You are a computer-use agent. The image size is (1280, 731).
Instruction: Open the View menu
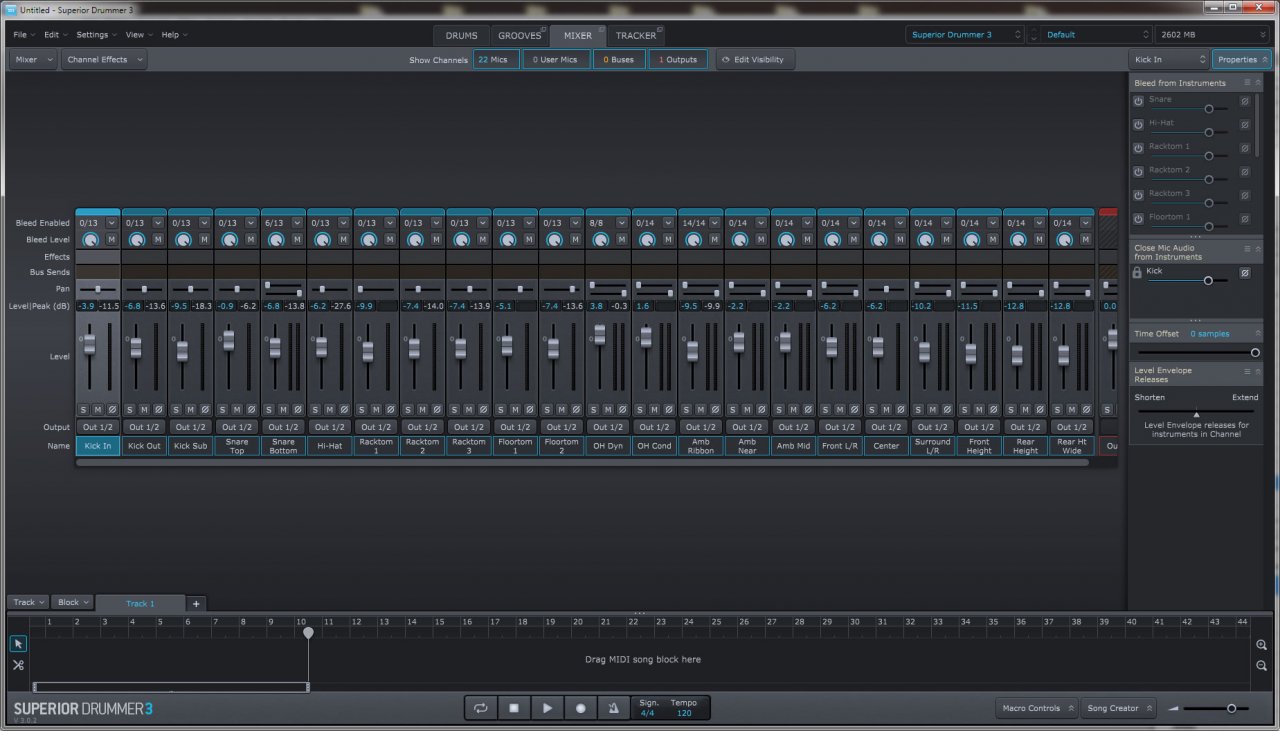(138, 34)
